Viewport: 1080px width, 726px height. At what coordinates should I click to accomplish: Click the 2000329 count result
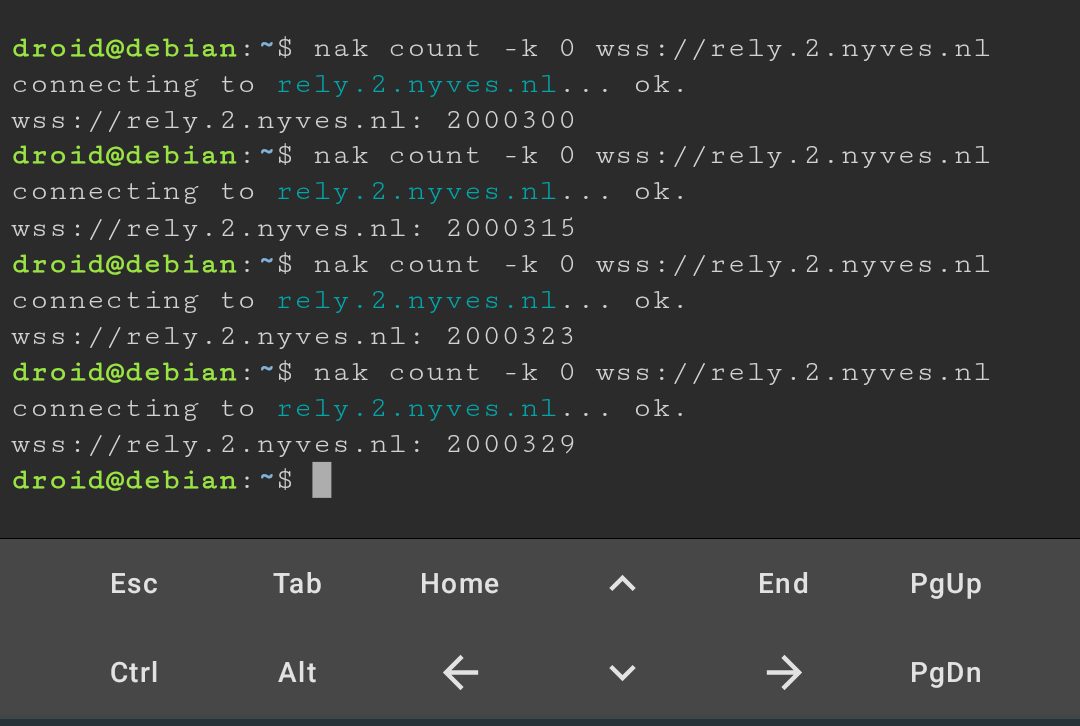[x=510, y=444]
